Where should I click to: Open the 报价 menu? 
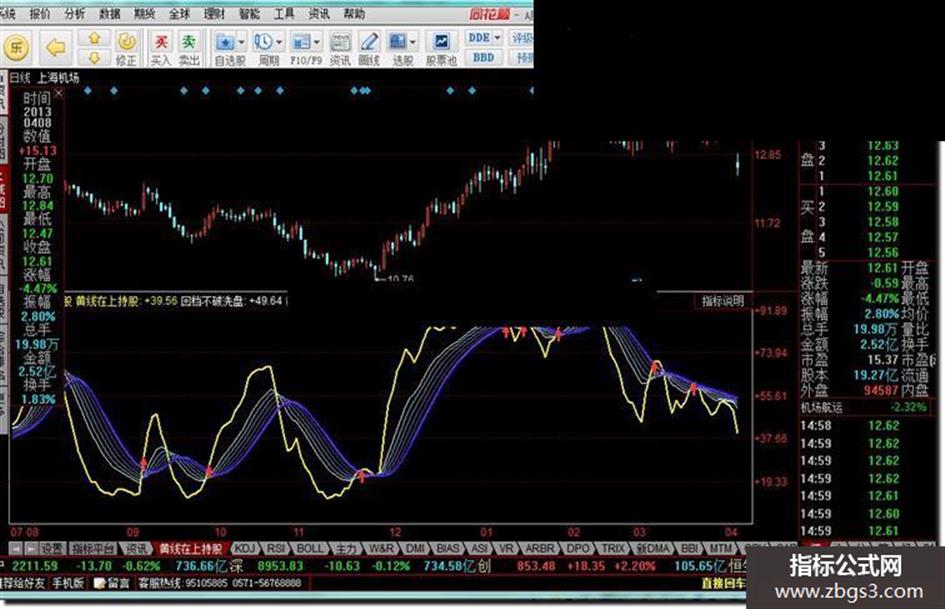pos(40,14)
